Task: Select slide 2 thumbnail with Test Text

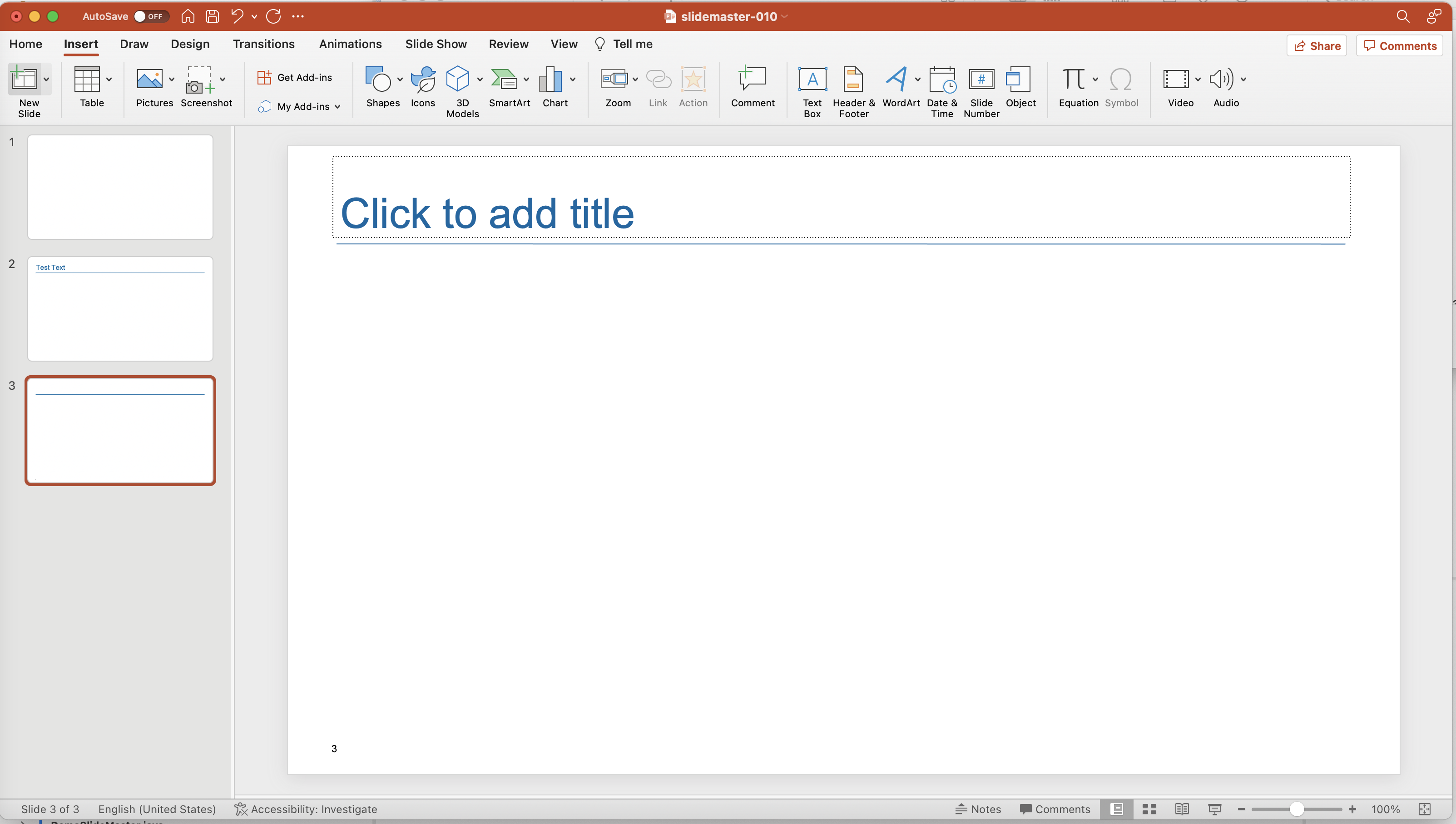Action: pos(120,308)
